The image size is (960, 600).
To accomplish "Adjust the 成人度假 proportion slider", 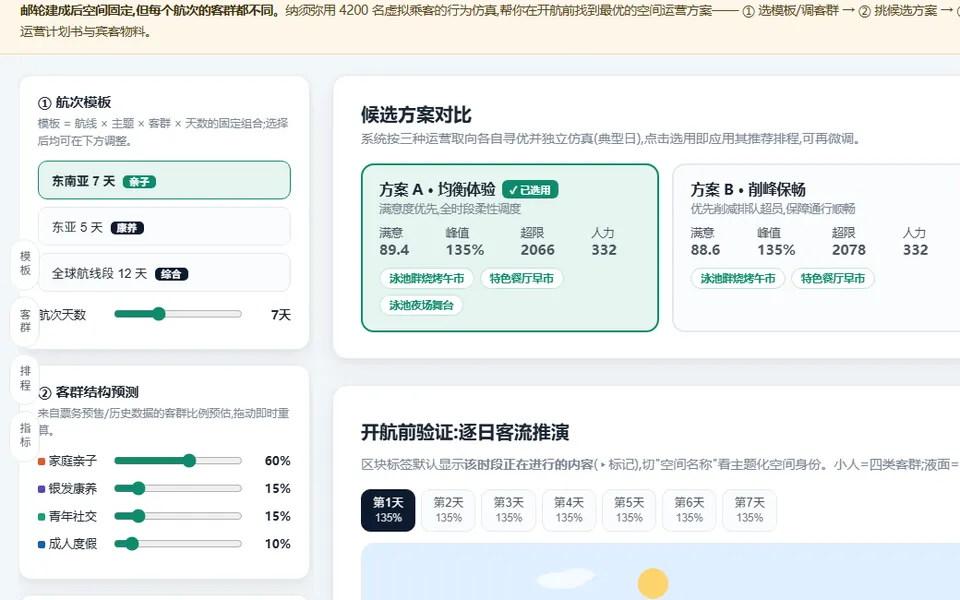I will [x=178, y=544].
